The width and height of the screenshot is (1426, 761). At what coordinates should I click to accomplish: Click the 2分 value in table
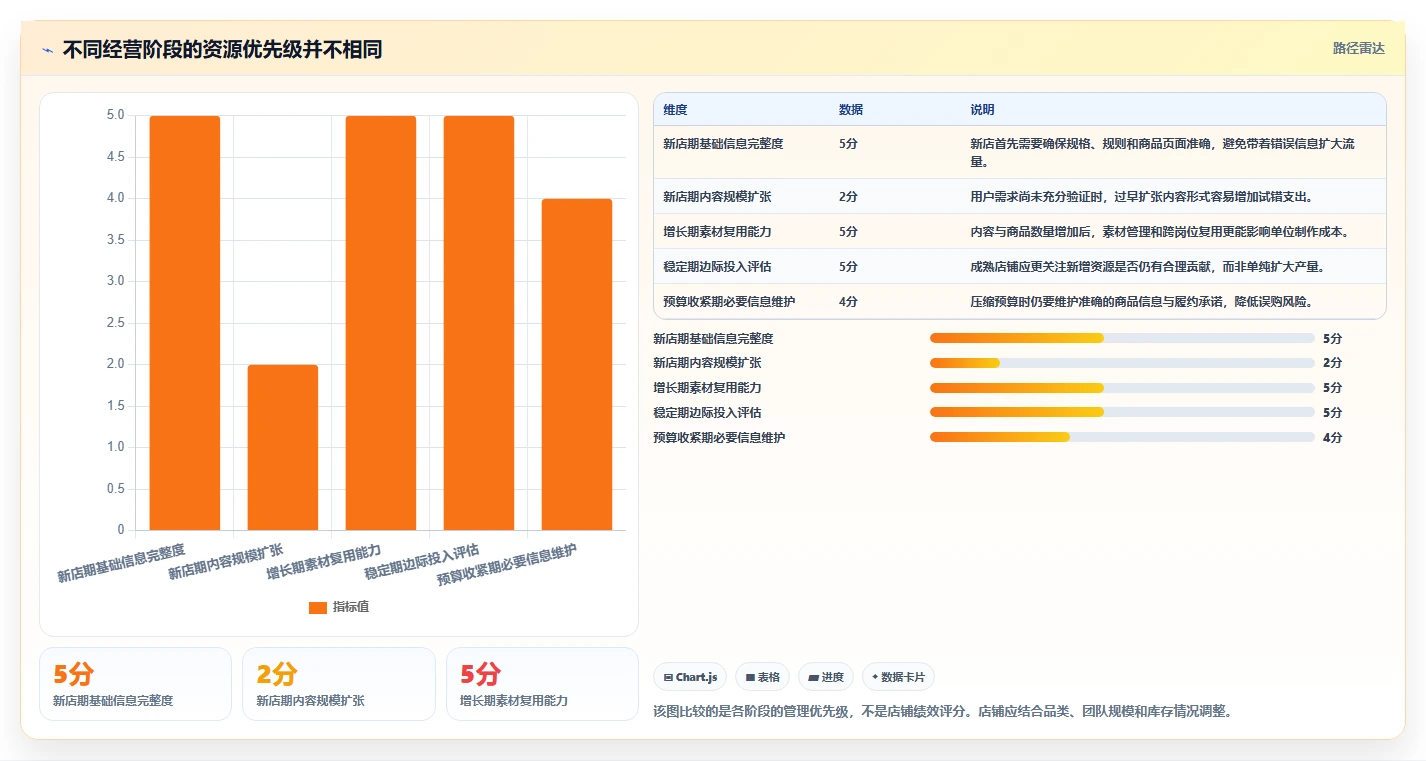point(848,197)
